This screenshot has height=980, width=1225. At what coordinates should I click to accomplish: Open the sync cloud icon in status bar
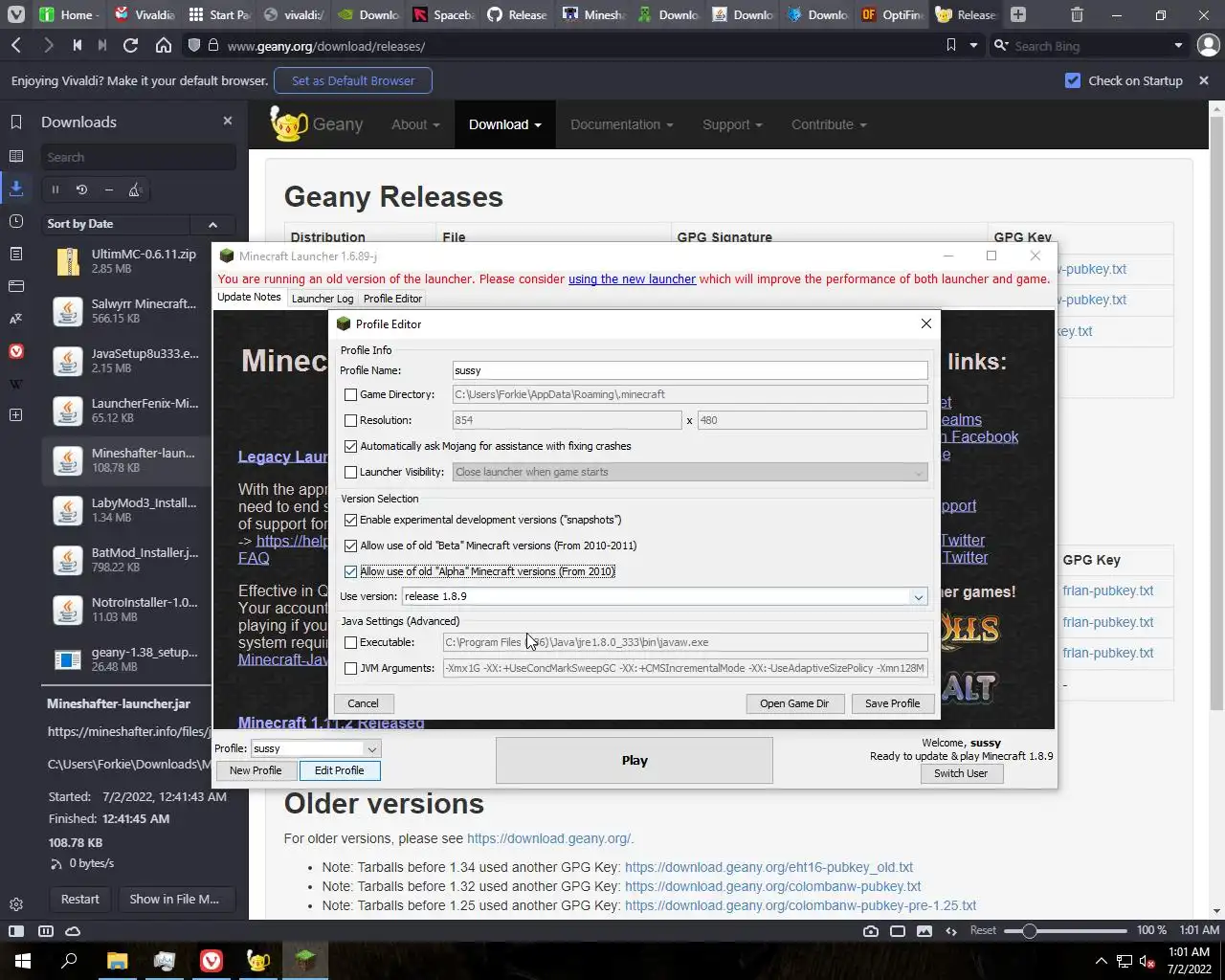pos(73,931)
